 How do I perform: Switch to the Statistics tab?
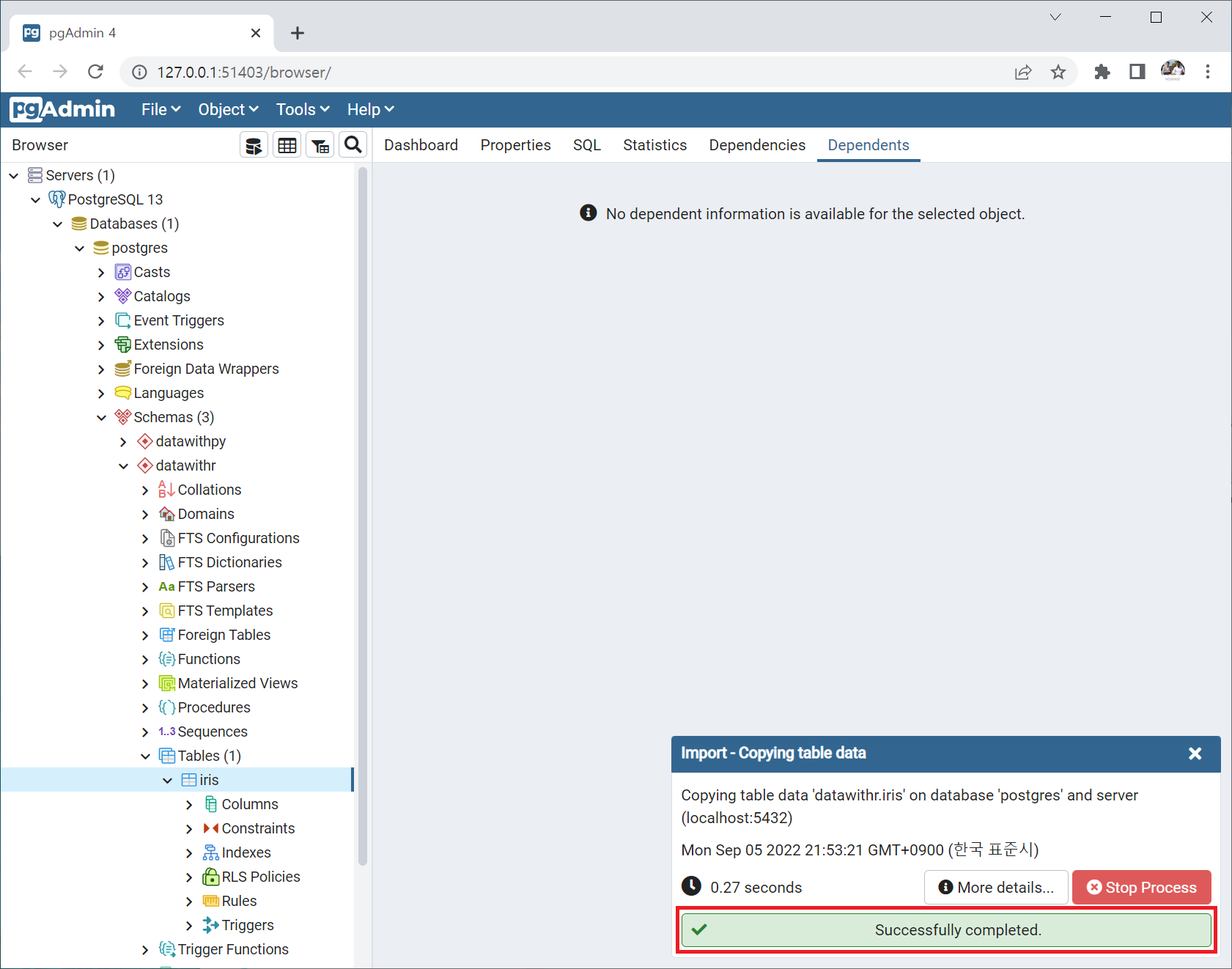tap(654, 145)
